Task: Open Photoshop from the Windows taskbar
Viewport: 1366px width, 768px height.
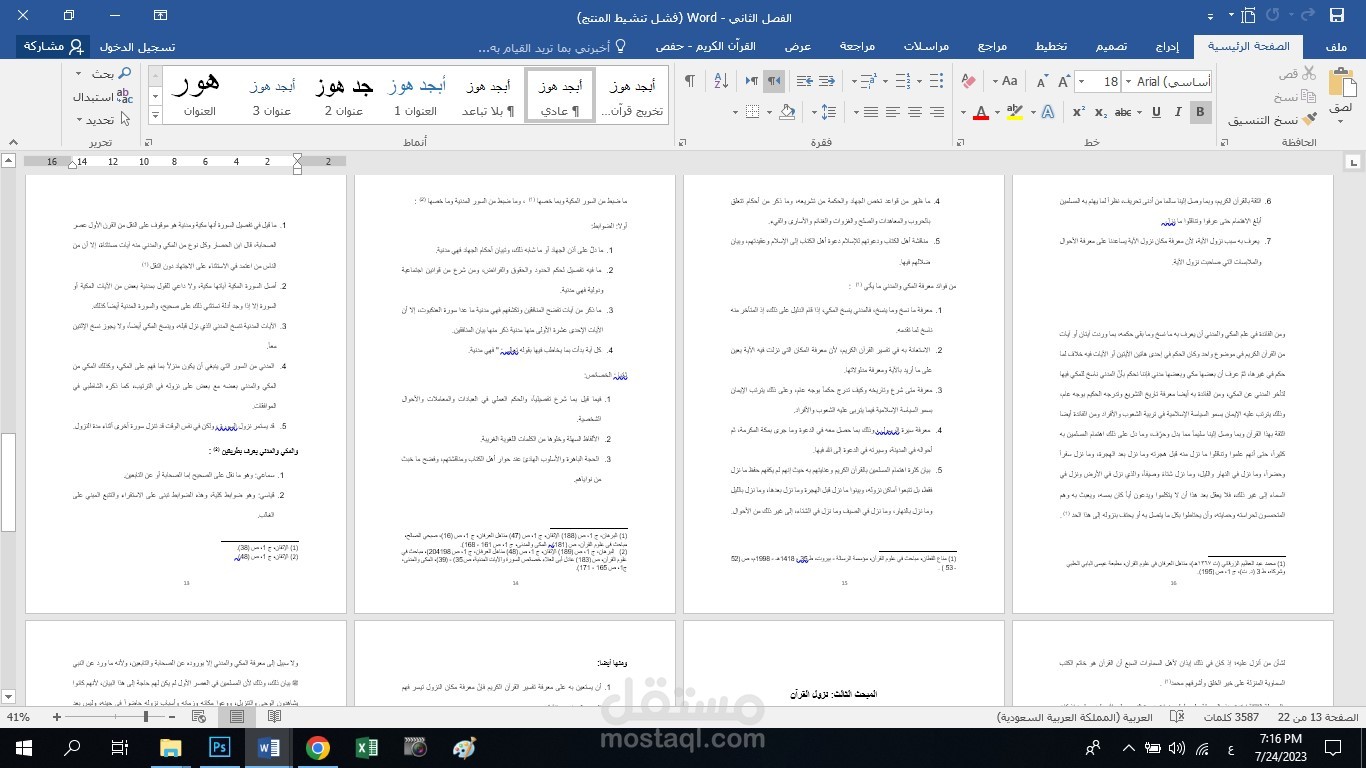Action: tap(220, 748)
